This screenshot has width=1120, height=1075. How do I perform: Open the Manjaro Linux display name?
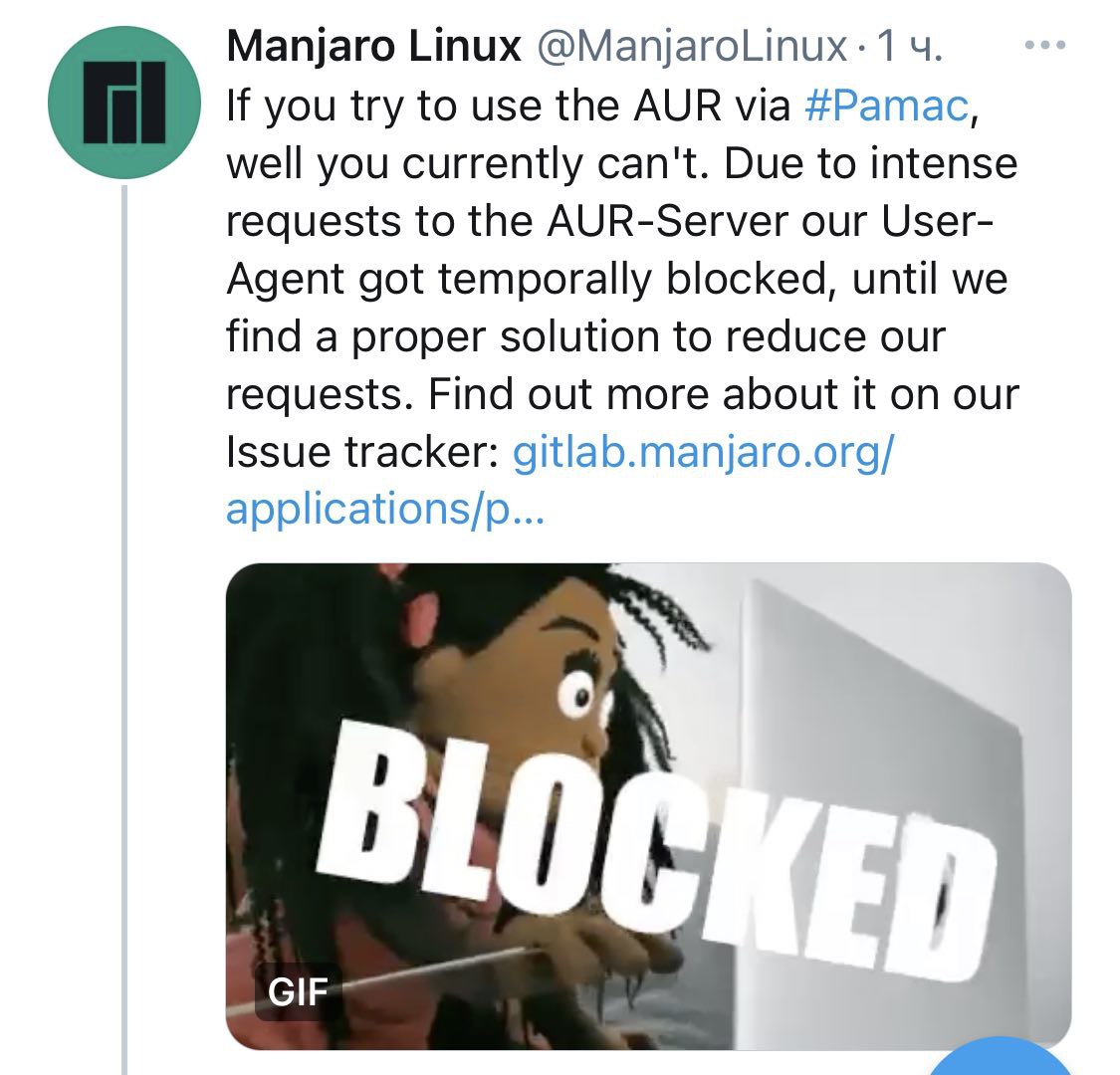point(373,47)
